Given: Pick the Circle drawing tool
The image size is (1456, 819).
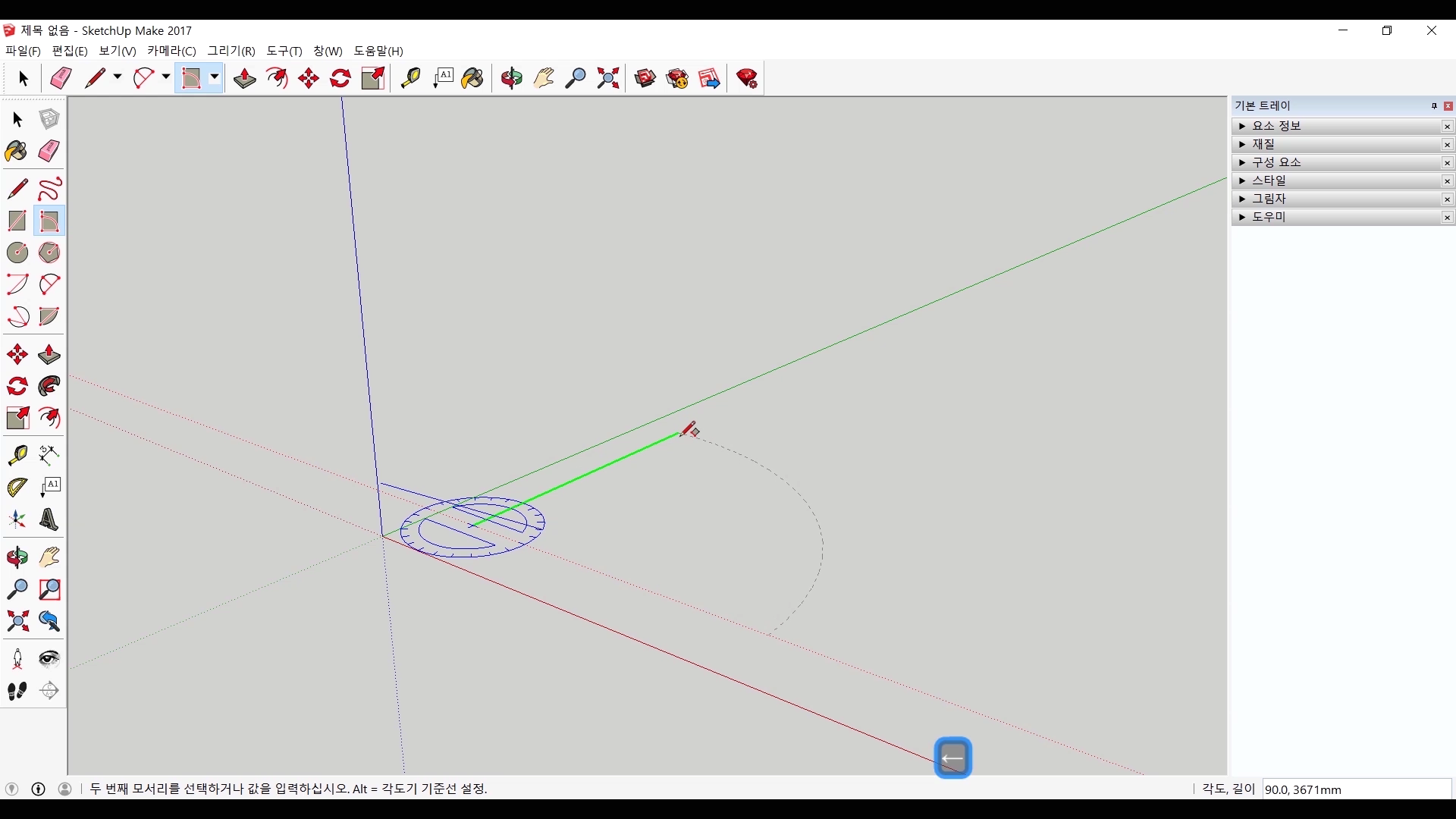Looking at the screenshot, I should (17, 253).
